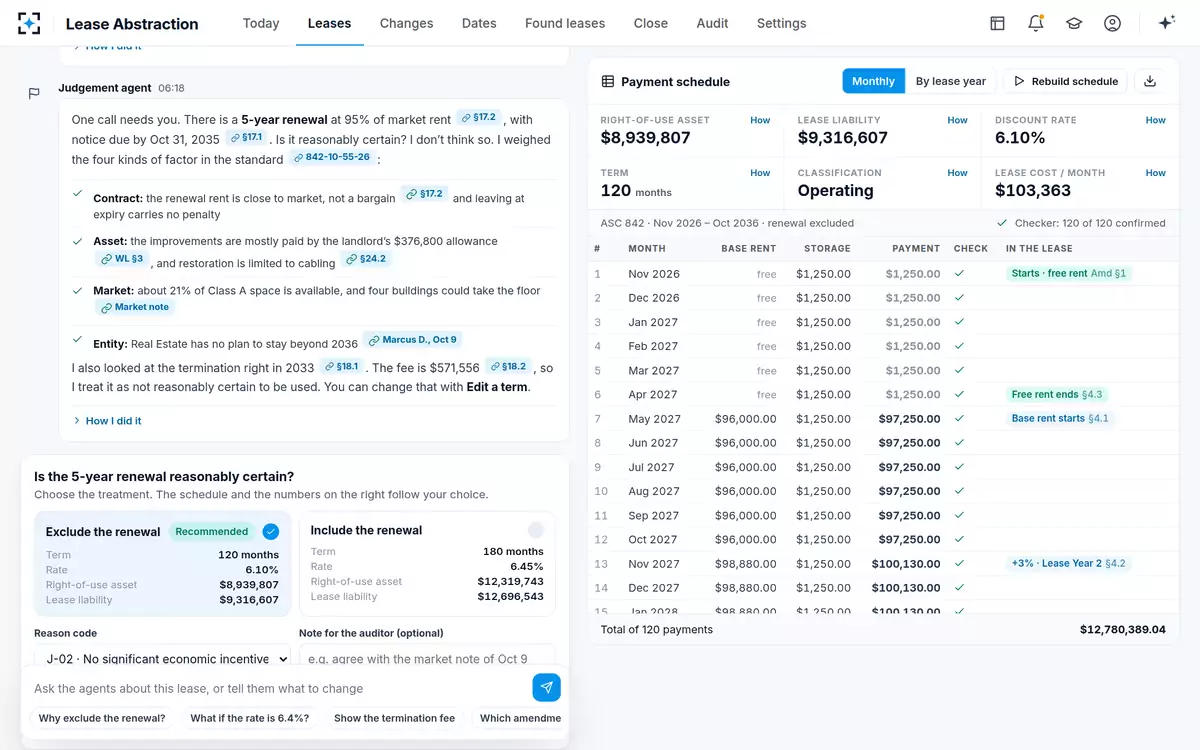The image size is (1200, 750).
Task: Click the $97,250.00 payment for Jun 2027
Action: (909, 443)
